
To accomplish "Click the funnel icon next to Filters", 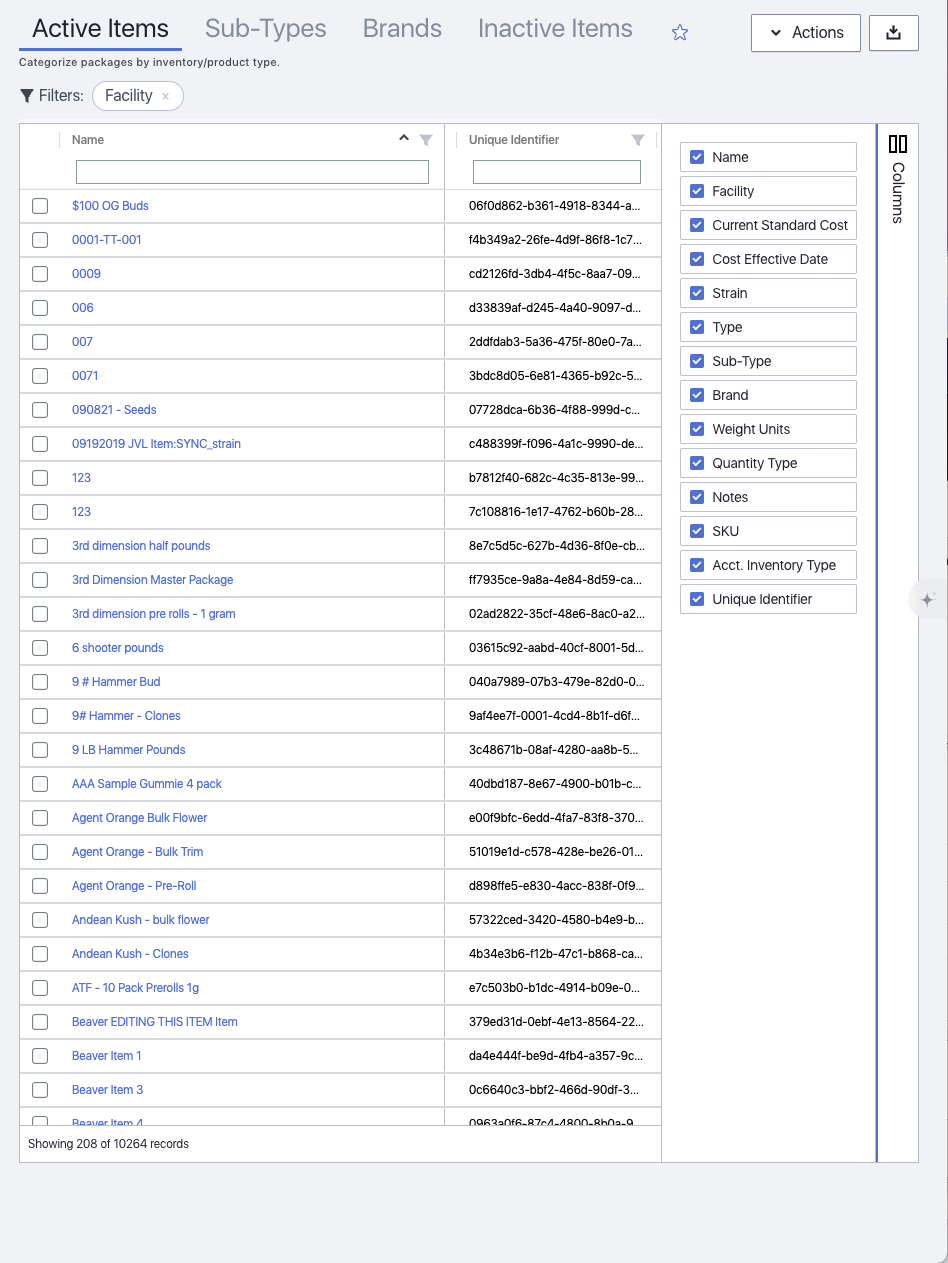I will (x=27, y=96).
